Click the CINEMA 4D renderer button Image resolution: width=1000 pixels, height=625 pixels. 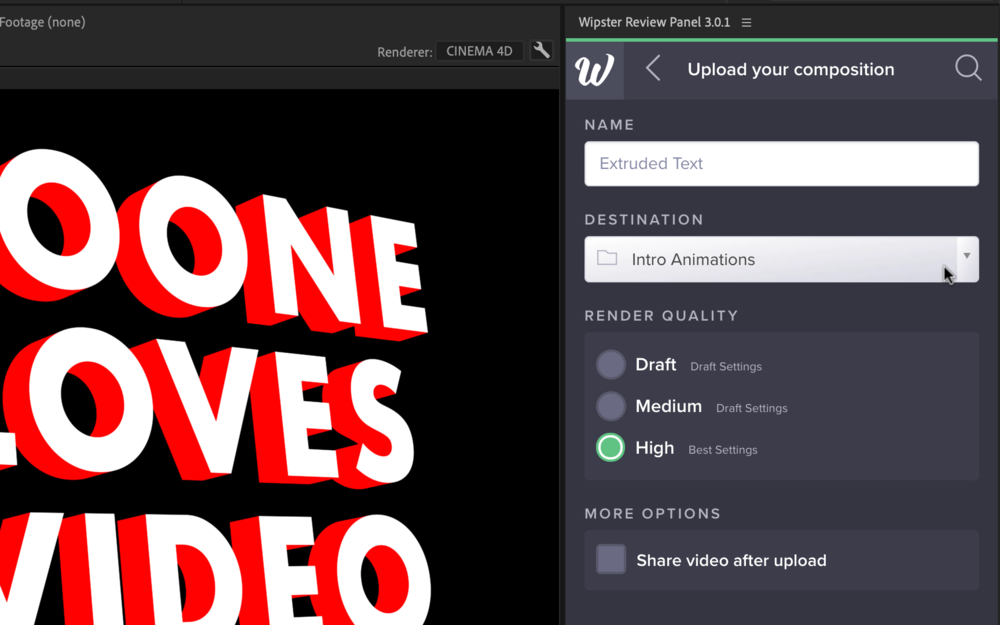[x=480, y=51]
